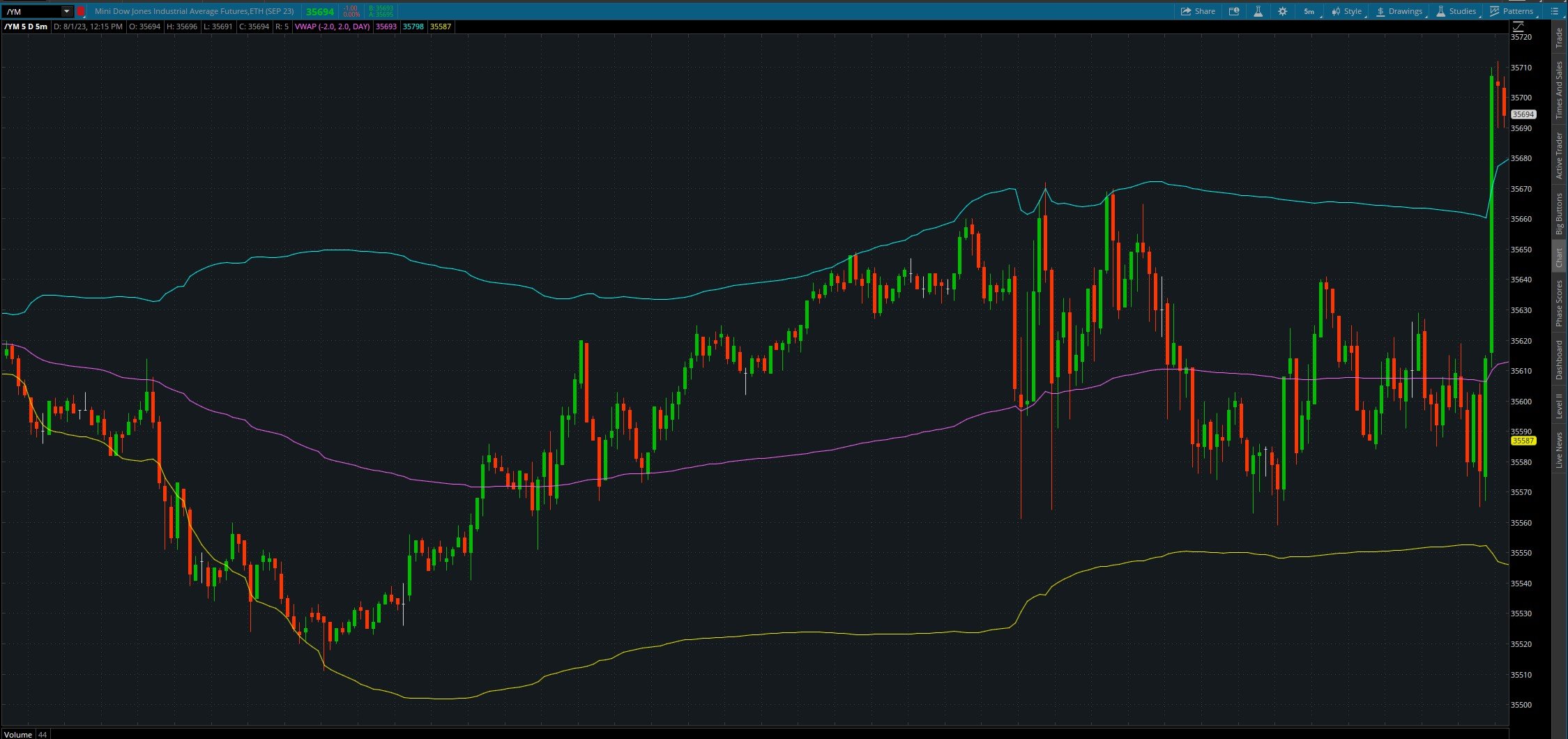1568x739 pixels.
Task: Click the 35600 price axis label
Action: click(1521, 402)
